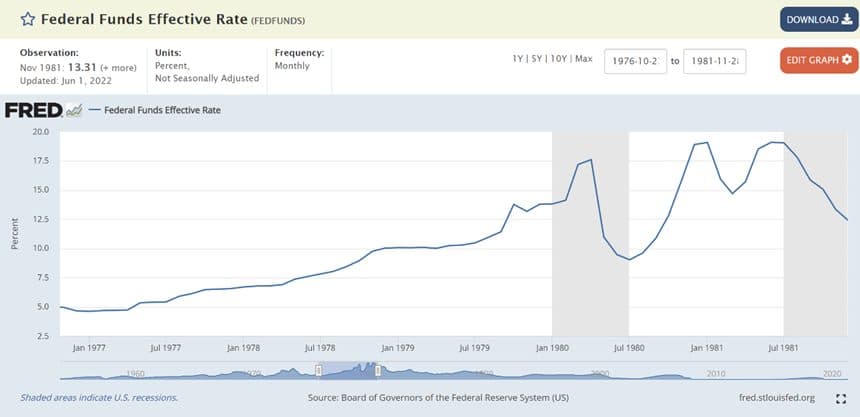Select the 1Y time range
The width and height of the screenshot is (860, 417).
click(517, 59)
